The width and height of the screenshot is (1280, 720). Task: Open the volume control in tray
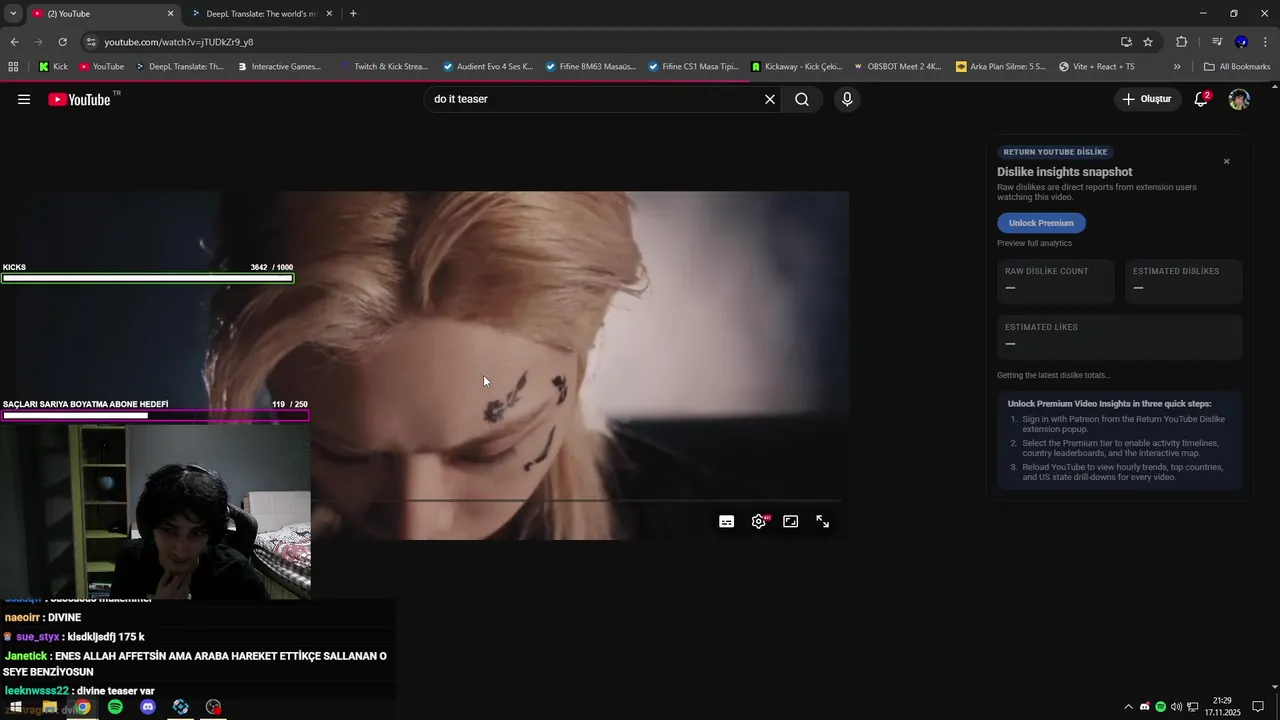click(1176, 707)
